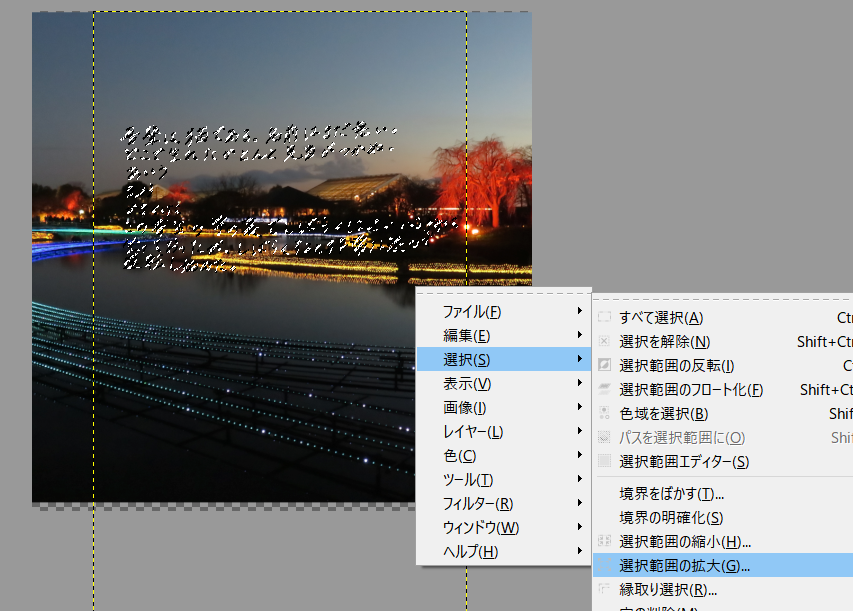This screenshot has height=611, width=853.
Task: Click the disabled パスを選択範囲に(O) entry
Action: (x=723, y=437)
